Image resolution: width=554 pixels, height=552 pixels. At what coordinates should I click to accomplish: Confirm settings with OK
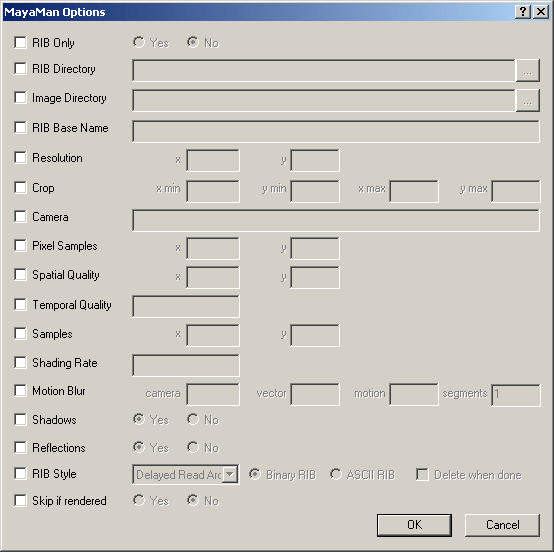click(414, 525)
